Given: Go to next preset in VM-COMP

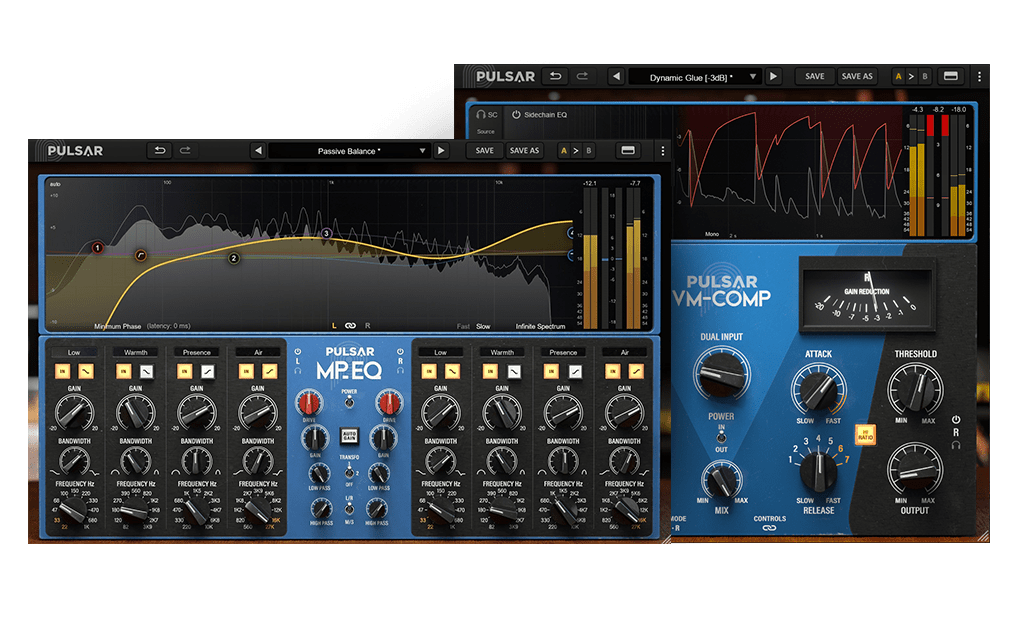Looking at the screenshot, I should (x=772, y=76).
